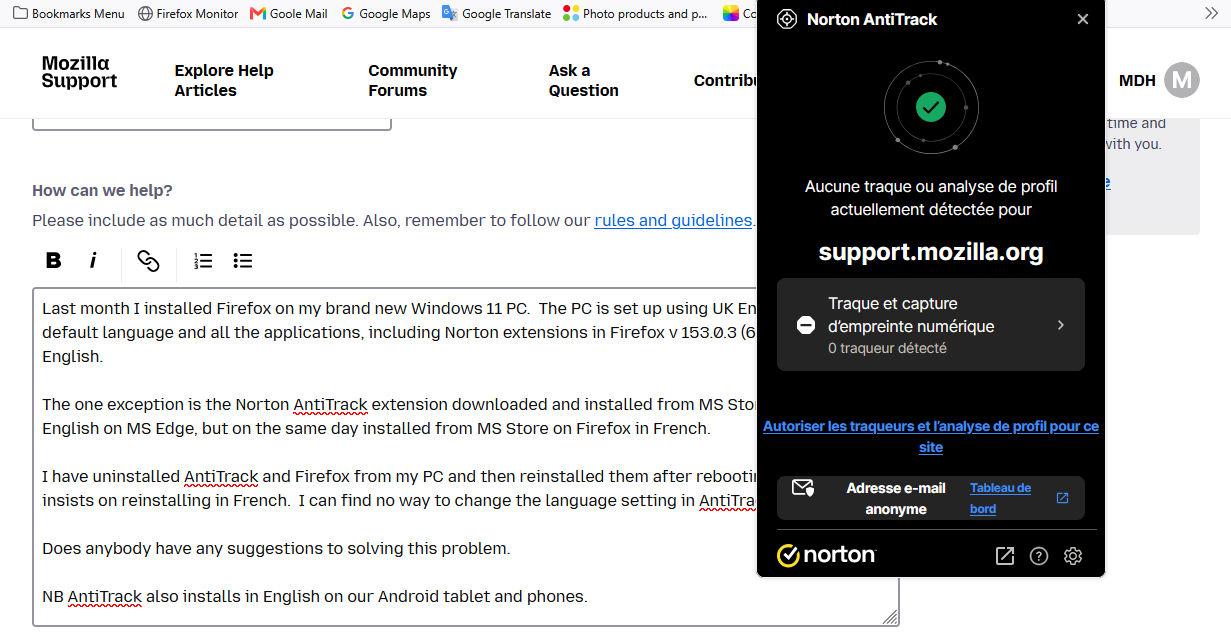The height and width of the screenshot is (632, 1231).
Task: Show more bookmarks with the double chevron
Action: (1210, 13)
